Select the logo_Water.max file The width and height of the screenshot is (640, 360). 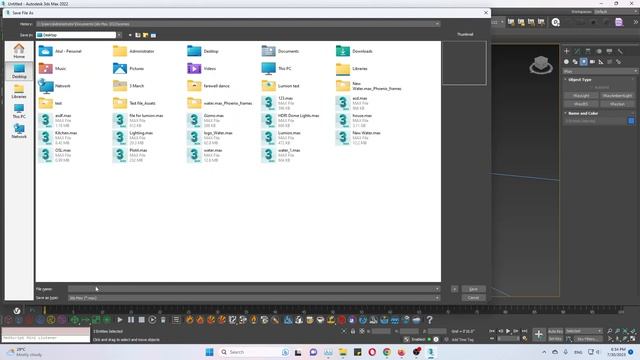(210, 138)
